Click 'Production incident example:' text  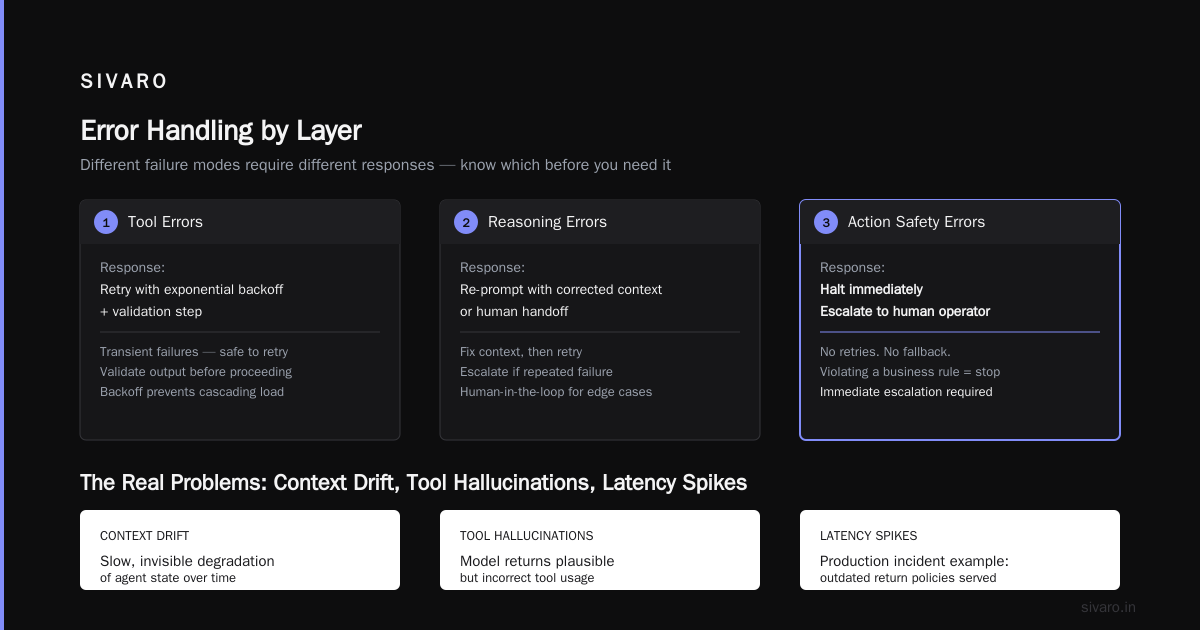tap(914, 561)
